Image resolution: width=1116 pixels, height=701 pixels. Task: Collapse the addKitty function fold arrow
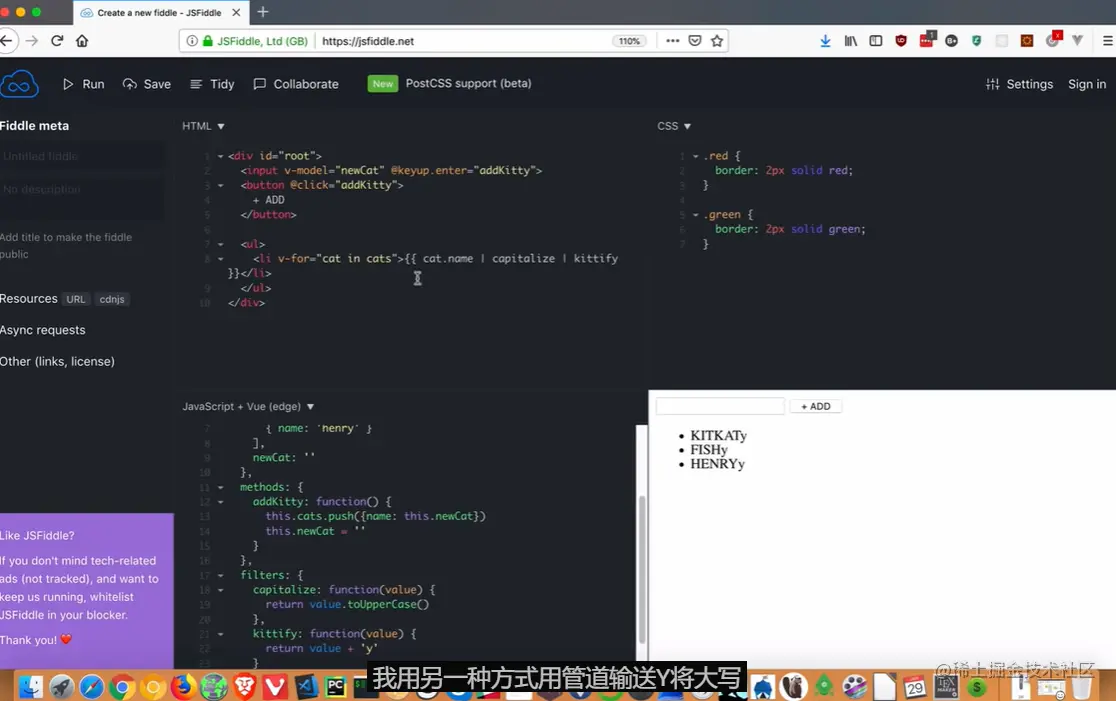[221, 502]
